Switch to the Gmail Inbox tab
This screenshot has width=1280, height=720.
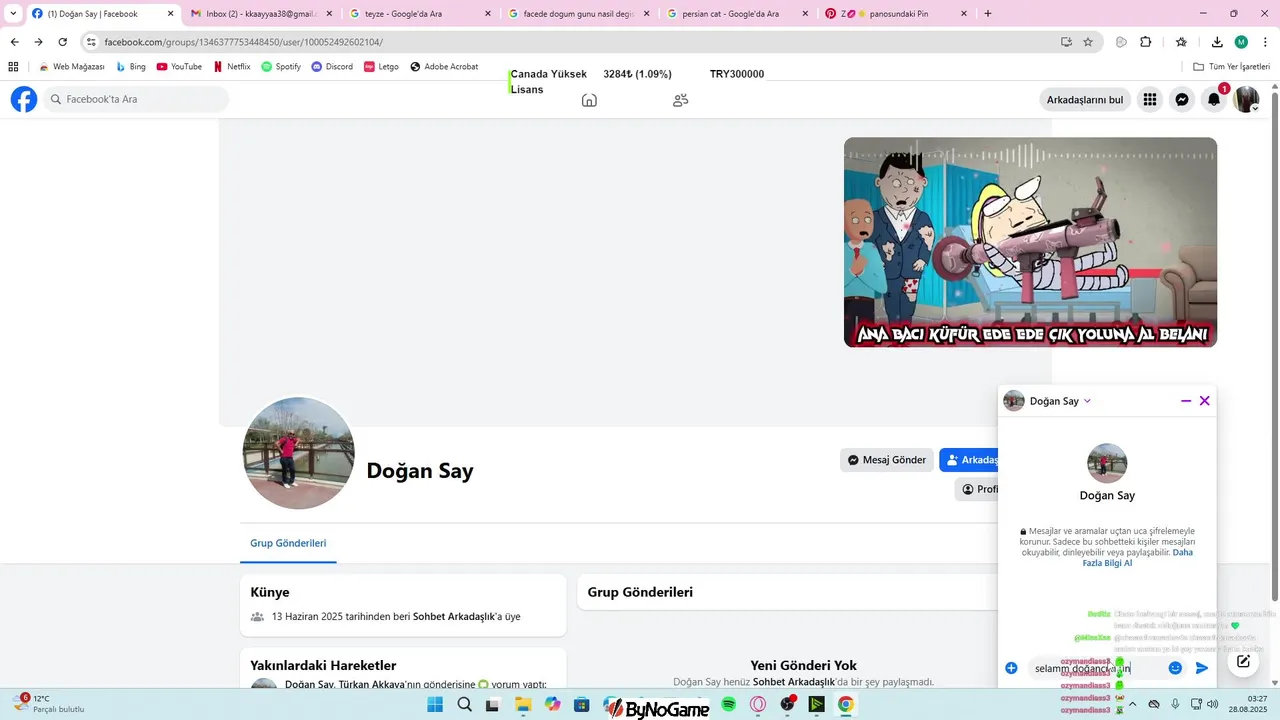[262, 14]
